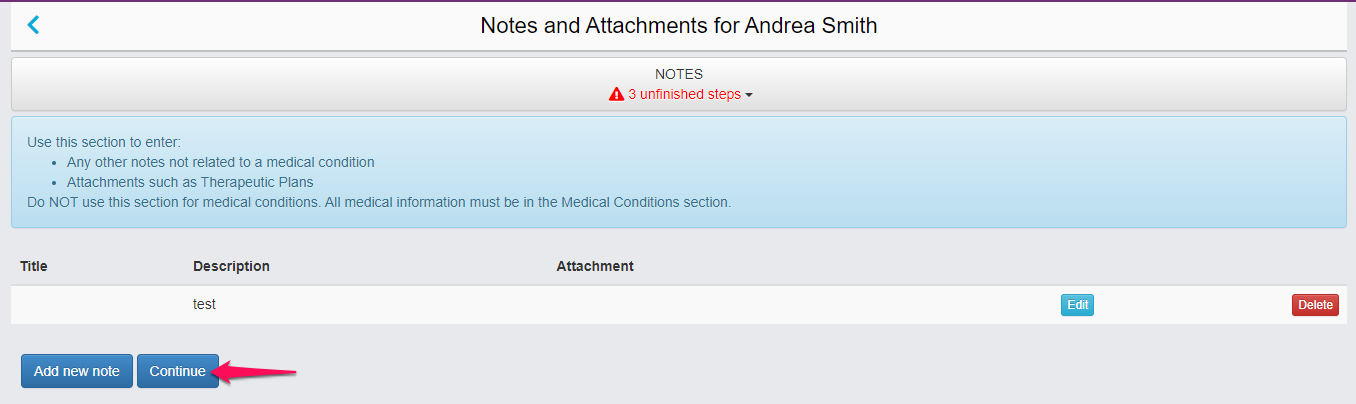This screenshot has width=1356, height=404.
Task: Click the Attachment column header
Action: 595,266
